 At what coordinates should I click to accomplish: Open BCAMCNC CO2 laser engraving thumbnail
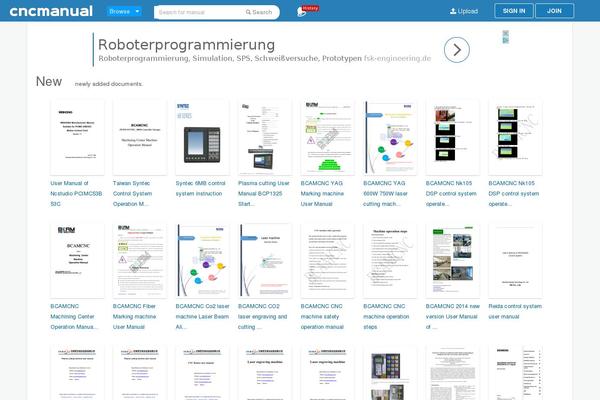coord(265,261)
